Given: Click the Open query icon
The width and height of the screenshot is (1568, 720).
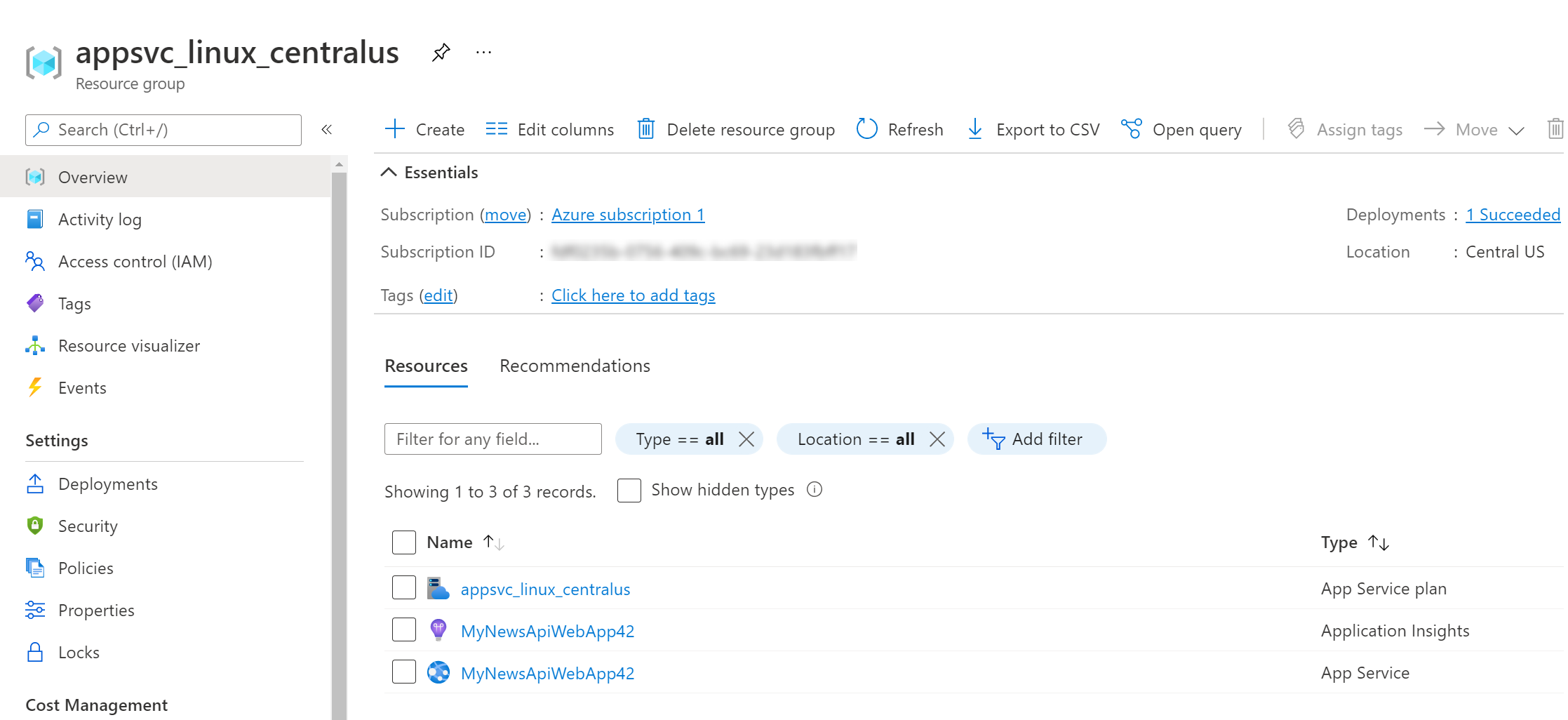Looking at the screenshot, I should 1131,129.
